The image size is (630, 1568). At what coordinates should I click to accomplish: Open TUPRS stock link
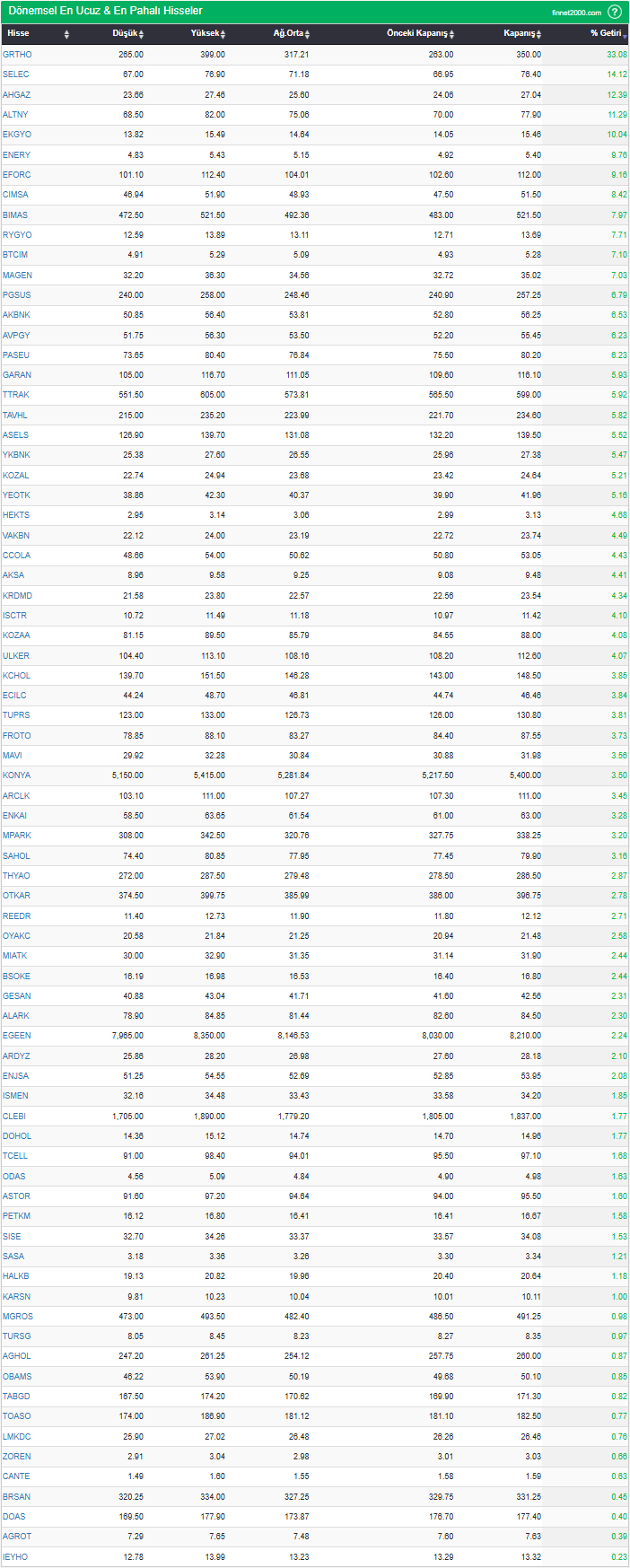click(16, 715)
